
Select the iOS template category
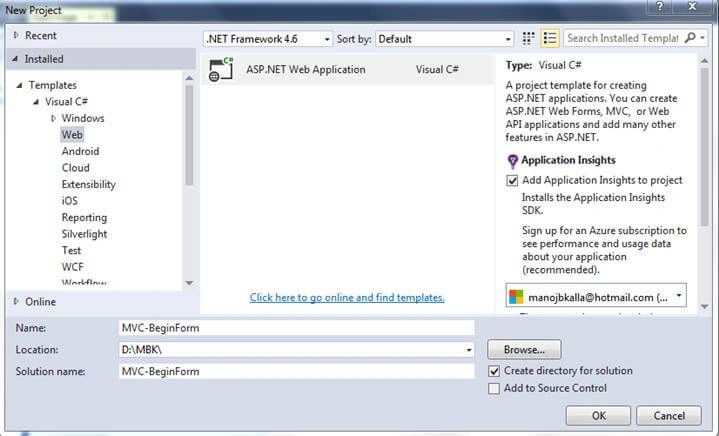[x=70, y=201]
